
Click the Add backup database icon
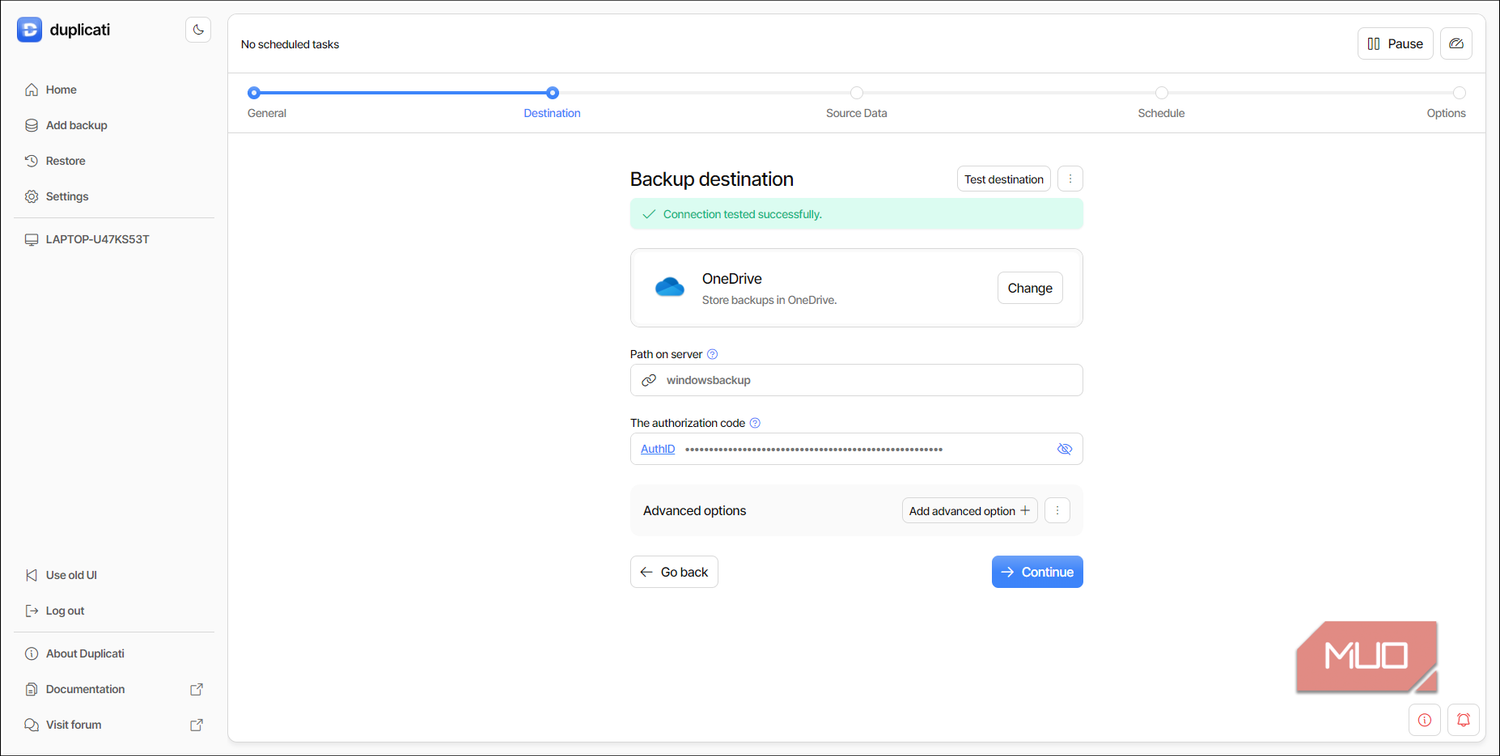tap(32, 126)
